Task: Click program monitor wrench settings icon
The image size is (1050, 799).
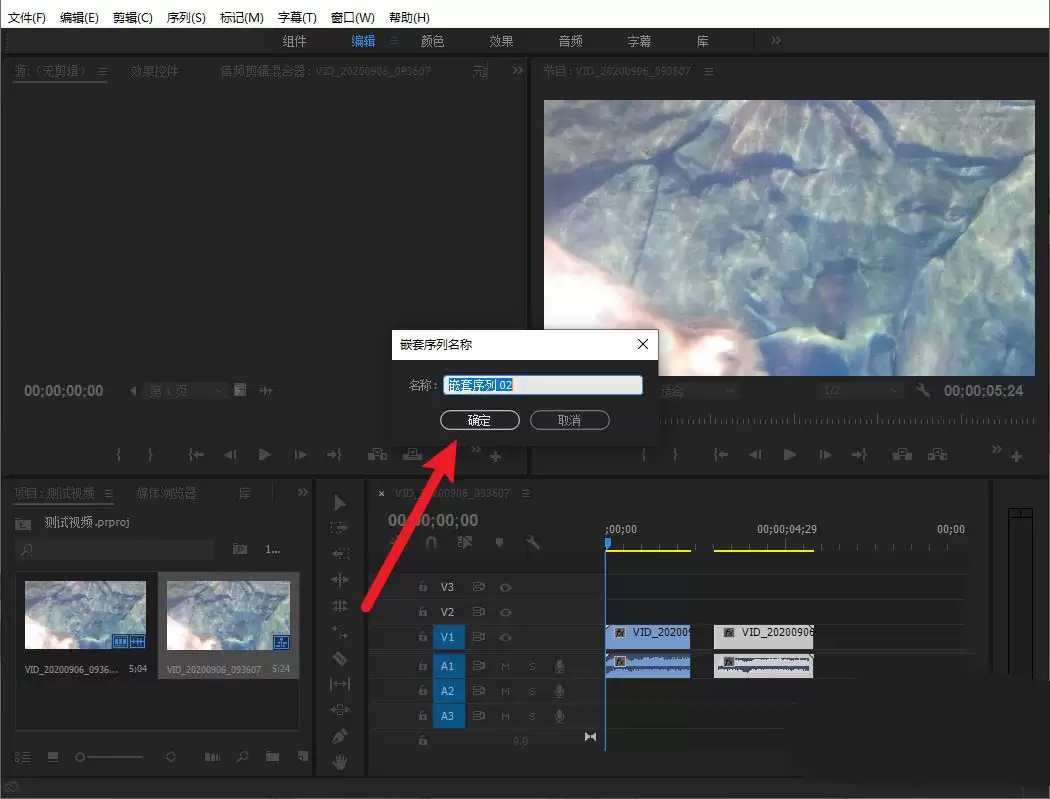Action: pyautogui.click(x=923, y=390)
